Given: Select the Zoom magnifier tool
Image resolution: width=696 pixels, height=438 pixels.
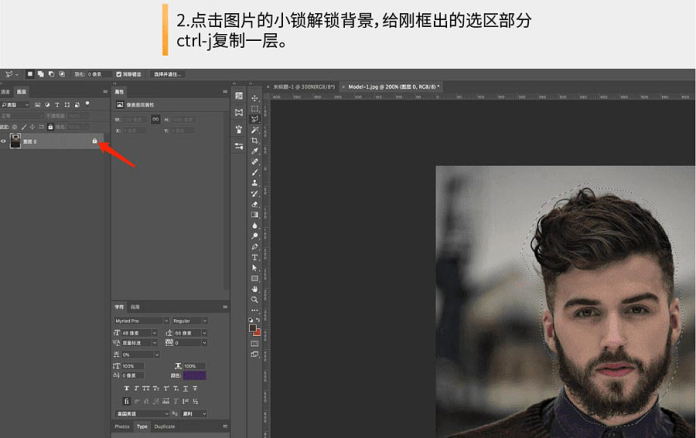Looking at the screenshot, I should [x=255, y=299].
